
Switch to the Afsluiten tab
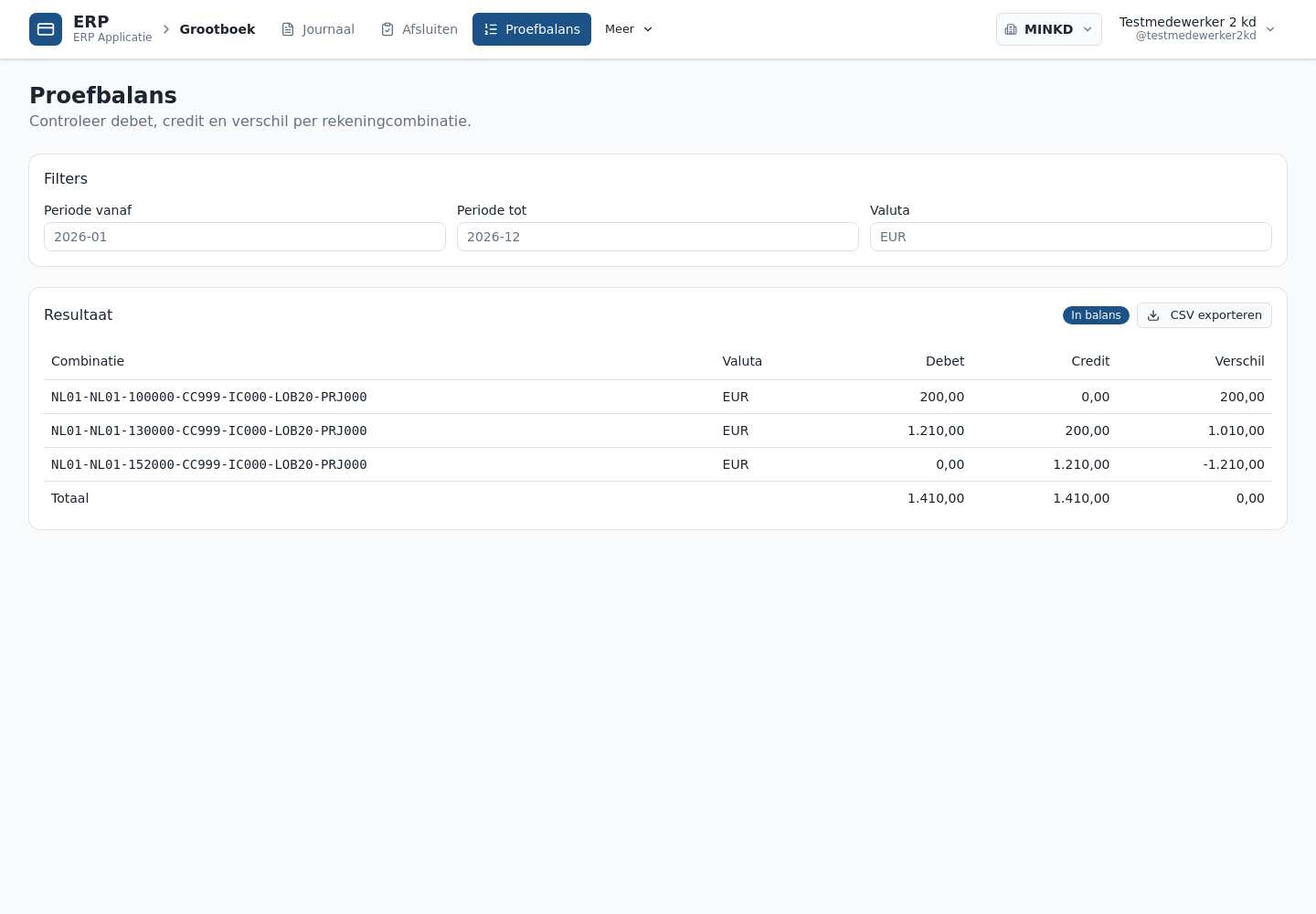(419, 29)
